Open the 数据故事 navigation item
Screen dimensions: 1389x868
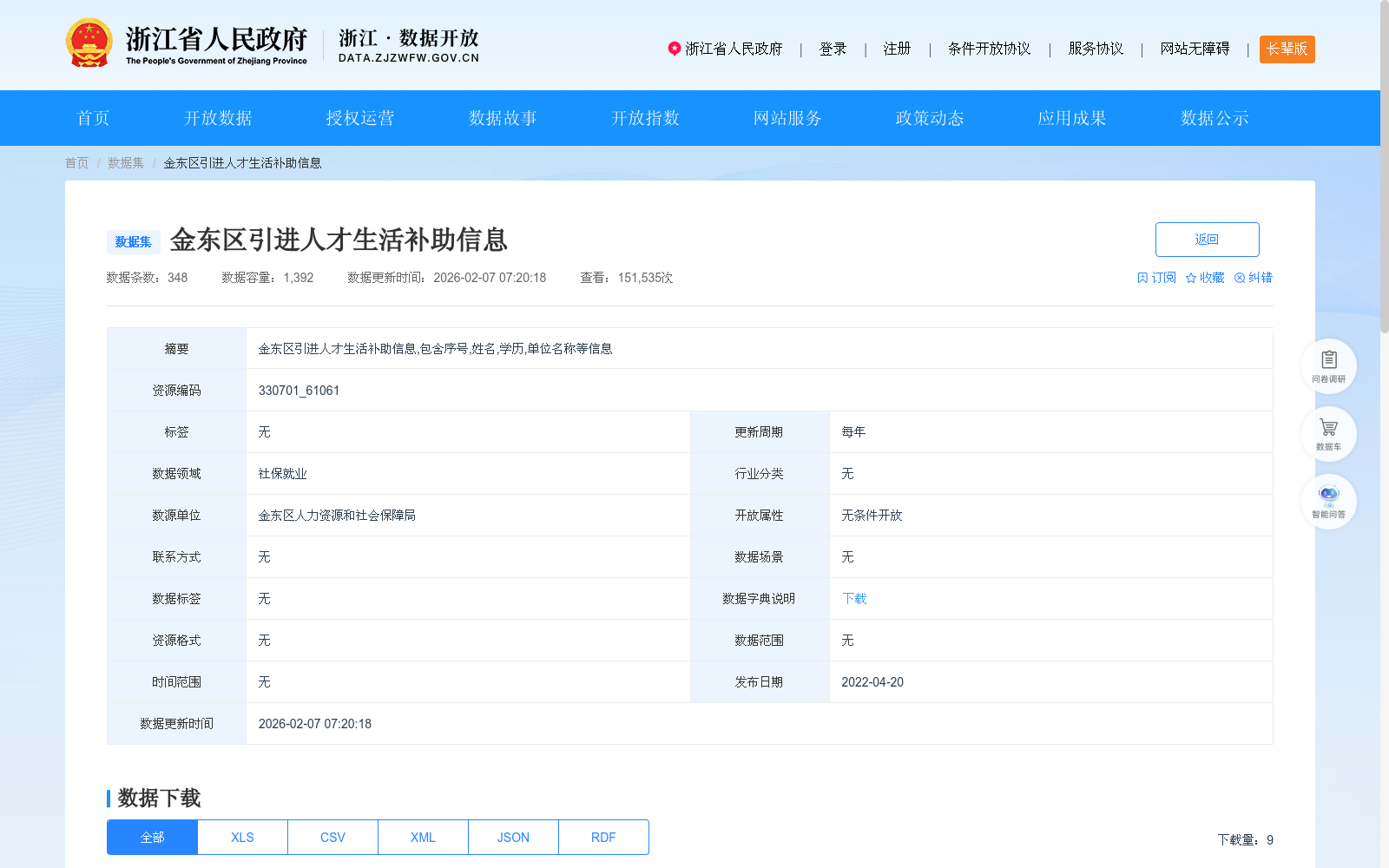click(x=503, y=118)
